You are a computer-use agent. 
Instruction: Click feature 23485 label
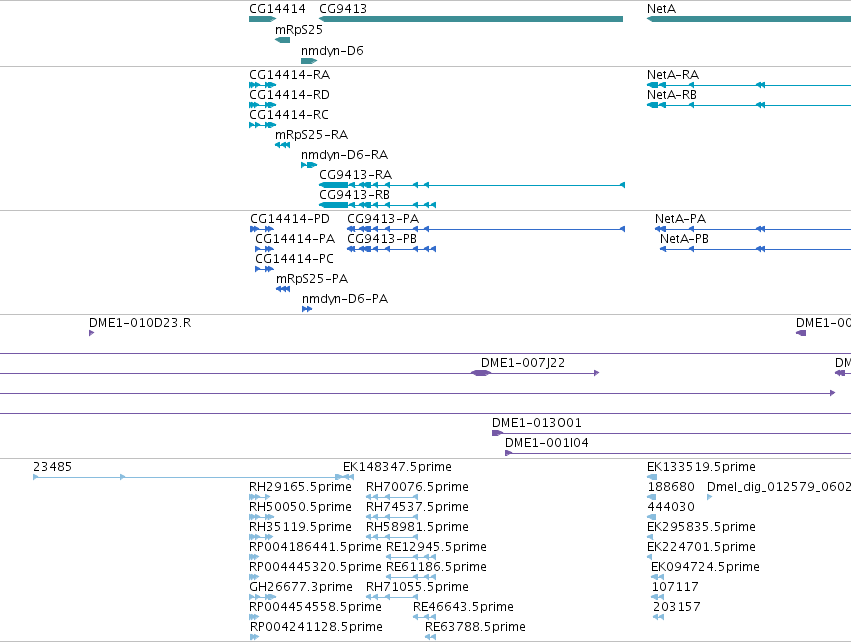click(x=52, y=467)
